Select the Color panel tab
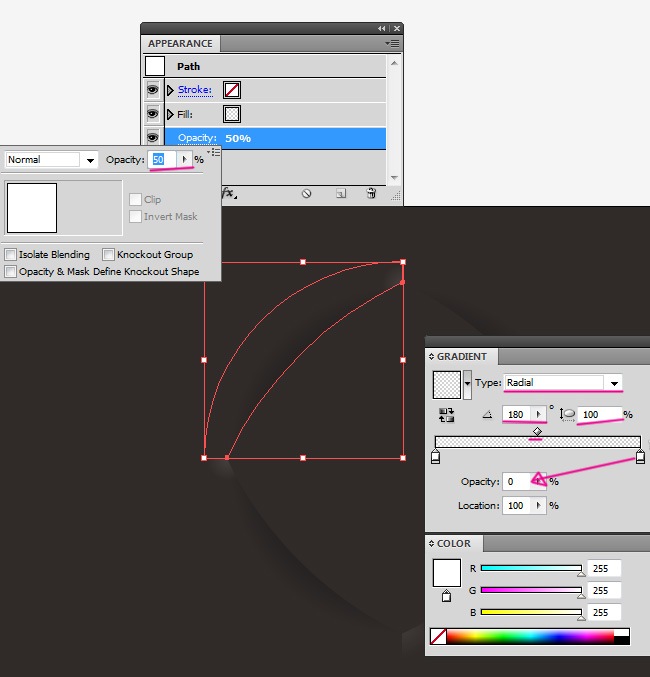The width and height of the screenshot is (650, 677). coord(454,544)
